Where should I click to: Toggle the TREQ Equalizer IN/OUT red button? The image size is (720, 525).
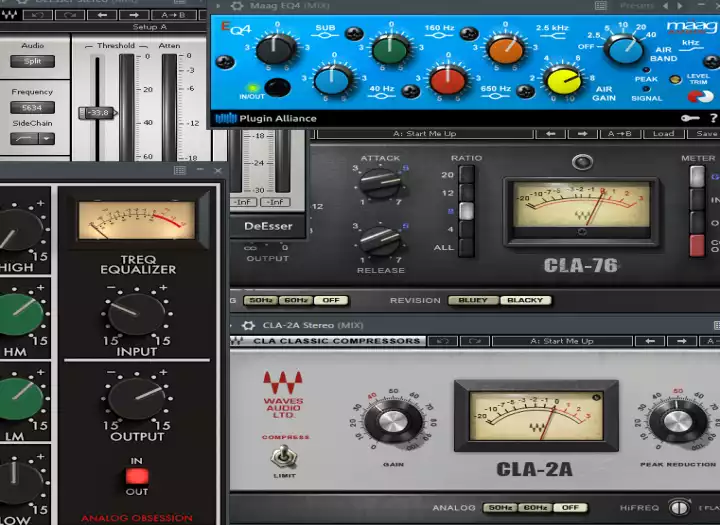point(137,476)
